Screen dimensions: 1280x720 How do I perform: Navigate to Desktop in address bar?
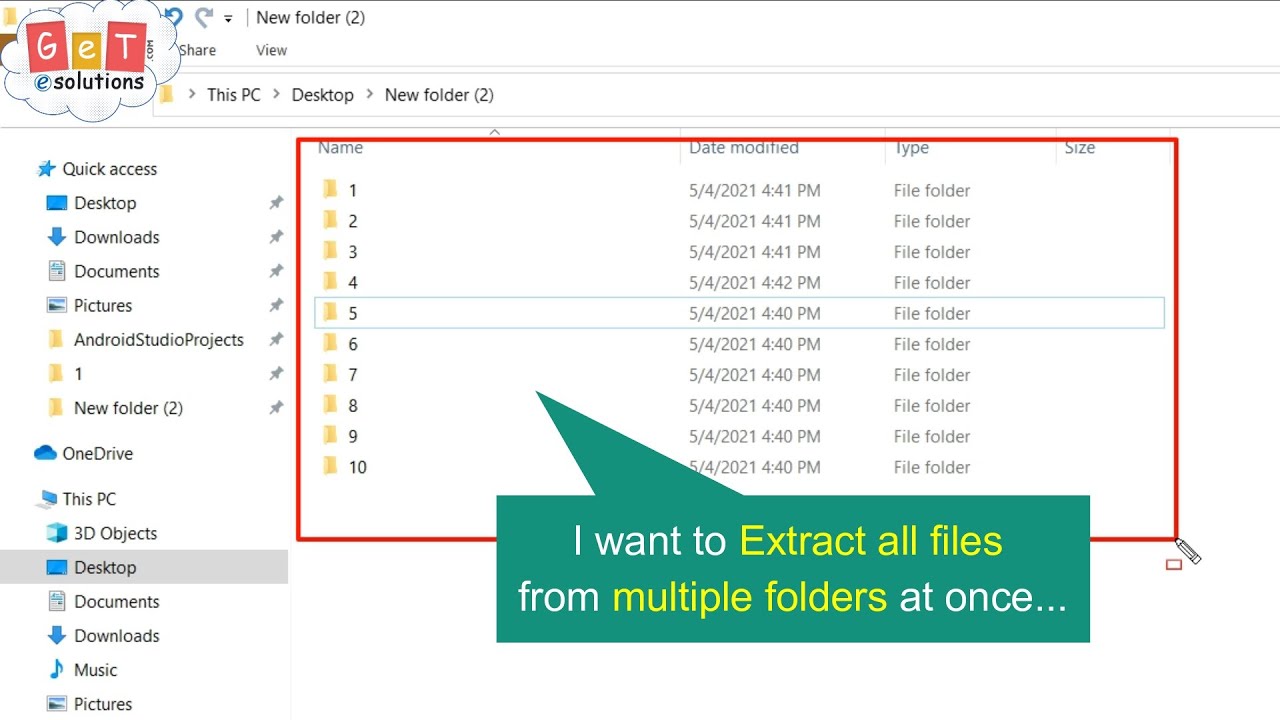click(322, 95)
